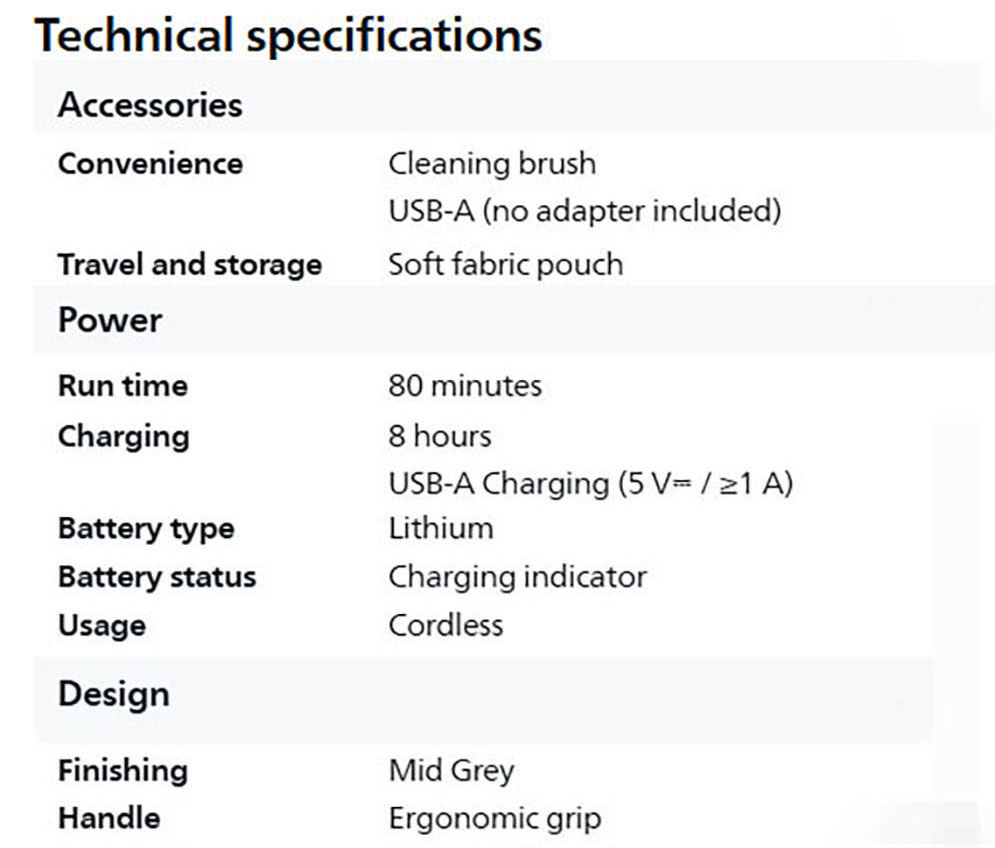Click the Lithium value
The height and width of the screenshot is (848, 995).
pyautogui.click(x=441, y=529)
